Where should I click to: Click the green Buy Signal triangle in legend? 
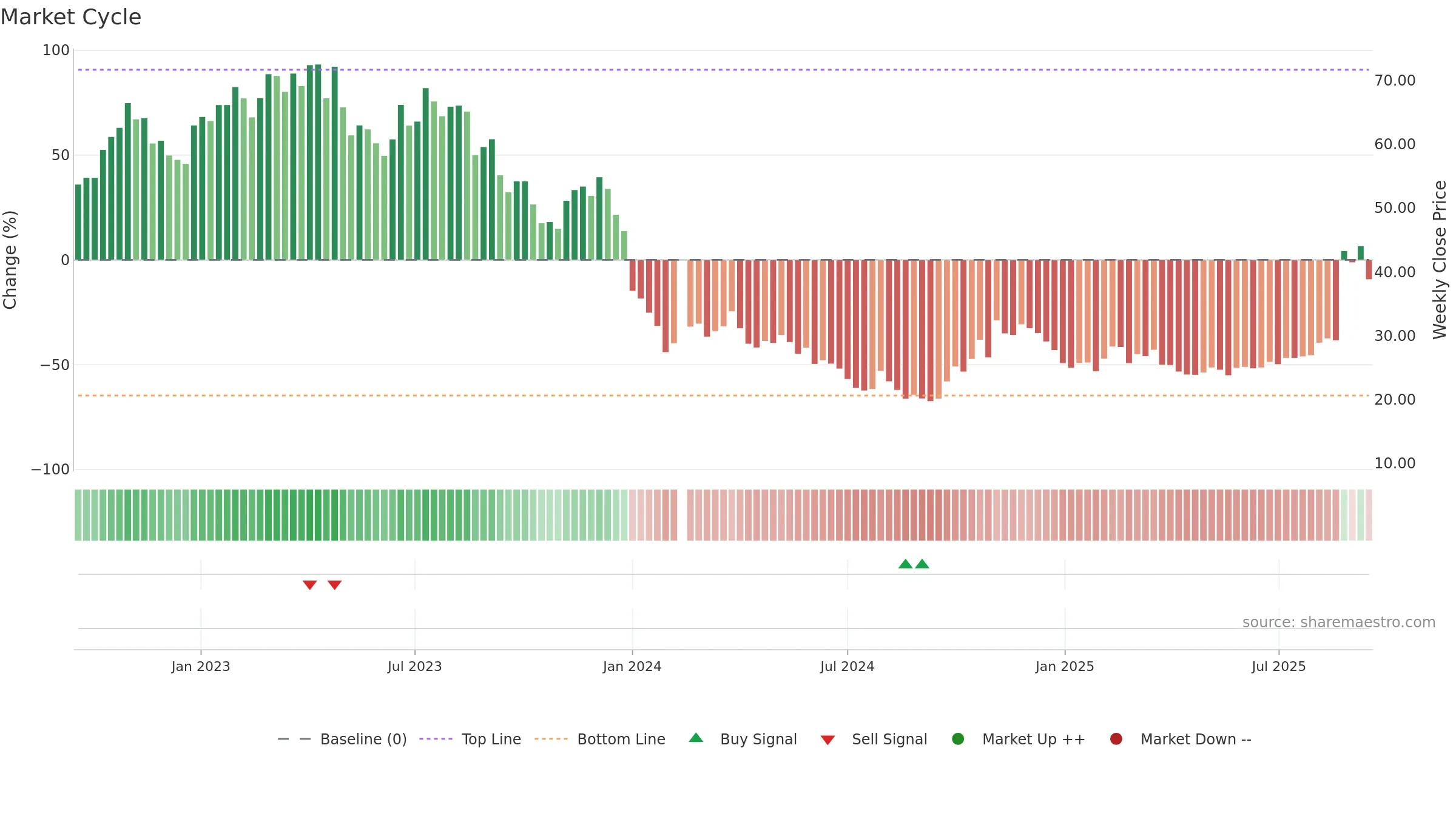696,738
